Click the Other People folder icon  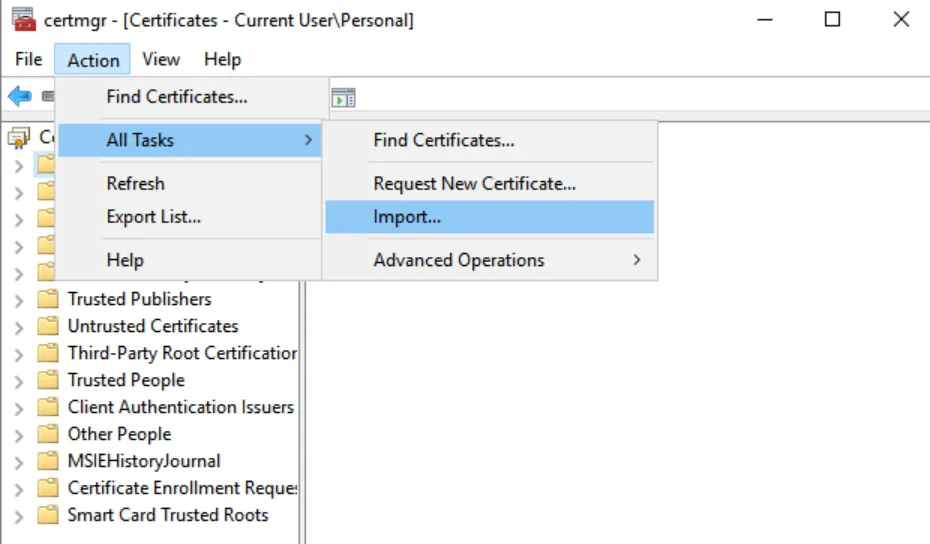pyautogui.click(x=48, y=434)
